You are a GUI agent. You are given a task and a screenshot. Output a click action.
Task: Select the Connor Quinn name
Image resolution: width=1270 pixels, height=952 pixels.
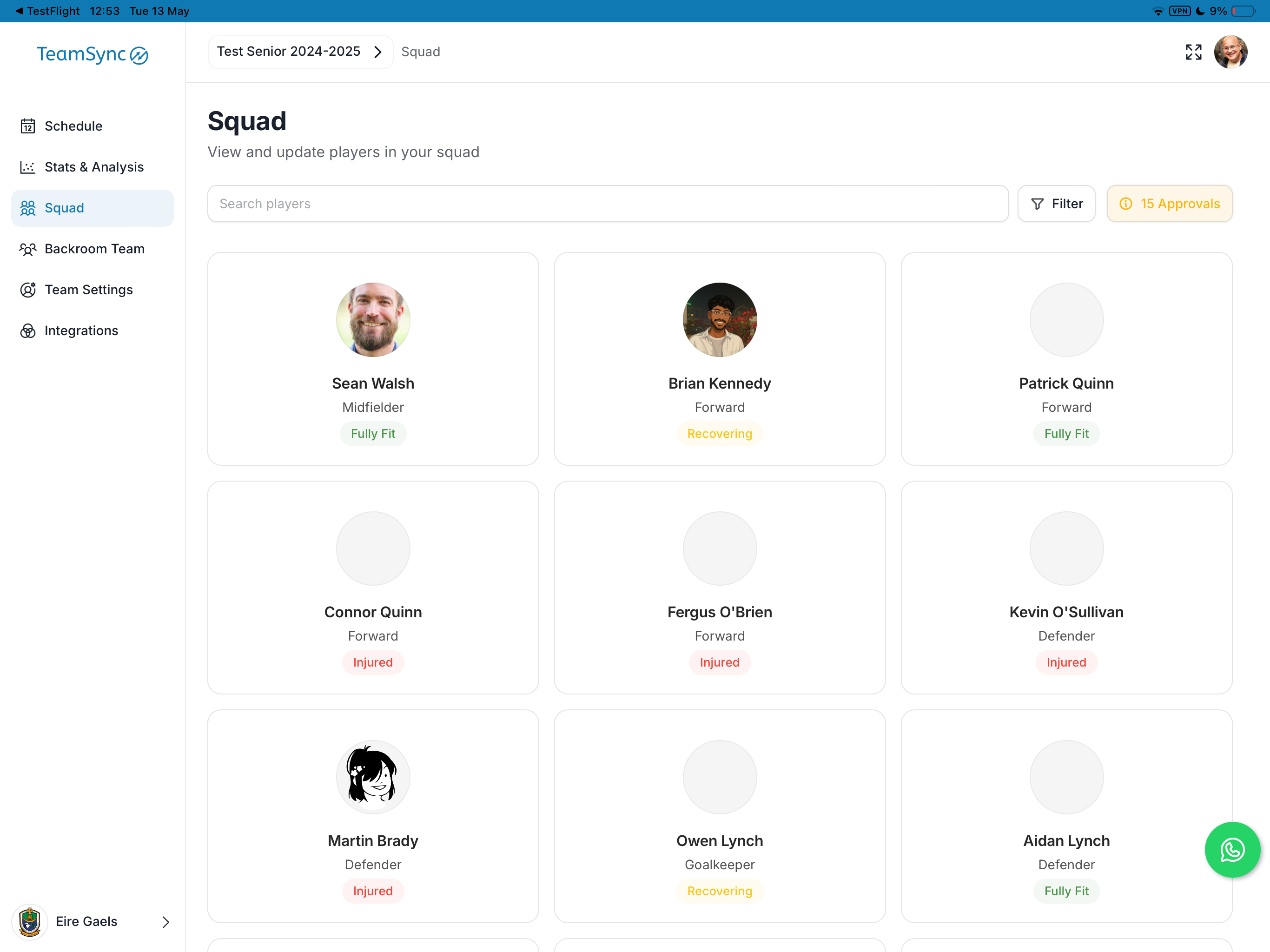tap(373, 612)
